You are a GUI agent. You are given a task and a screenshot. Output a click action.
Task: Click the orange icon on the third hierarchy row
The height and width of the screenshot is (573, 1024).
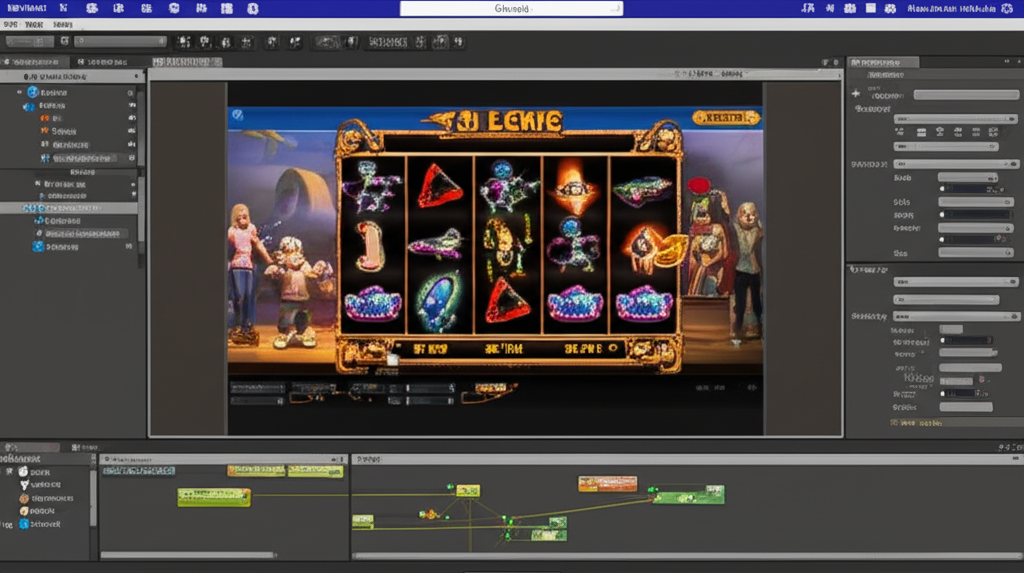pyautogui.click(x=44, y=118)
